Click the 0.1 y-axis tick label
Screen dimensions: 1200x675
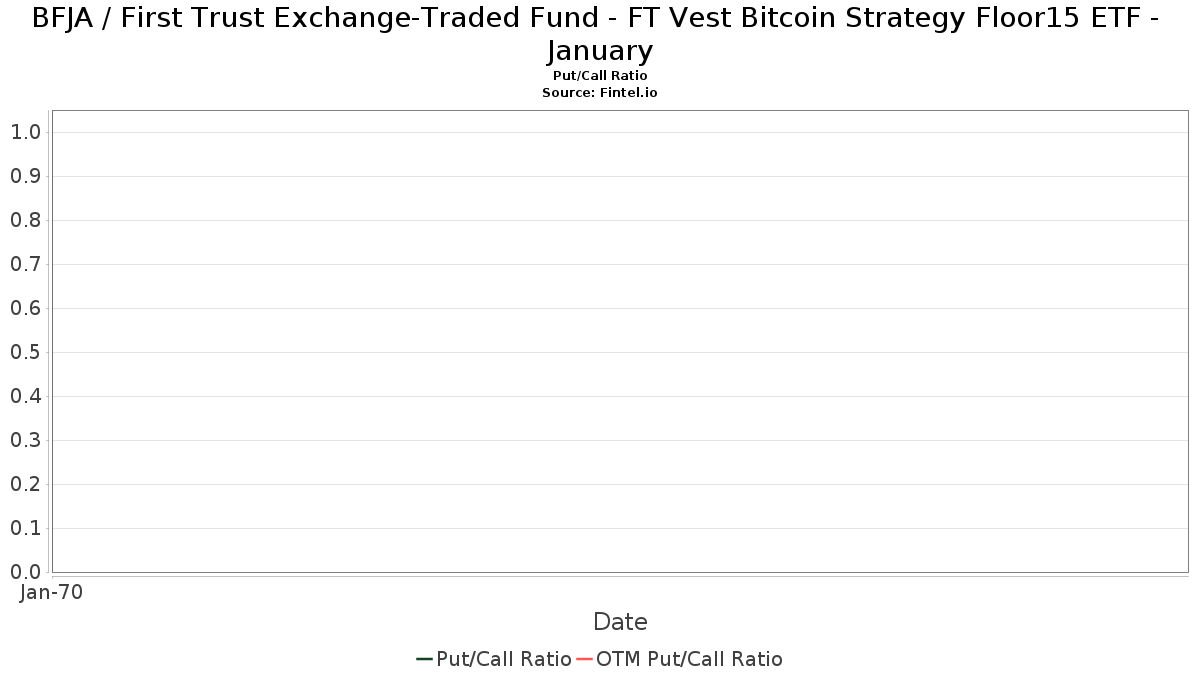pyautogui.click(x=25, y=528)
